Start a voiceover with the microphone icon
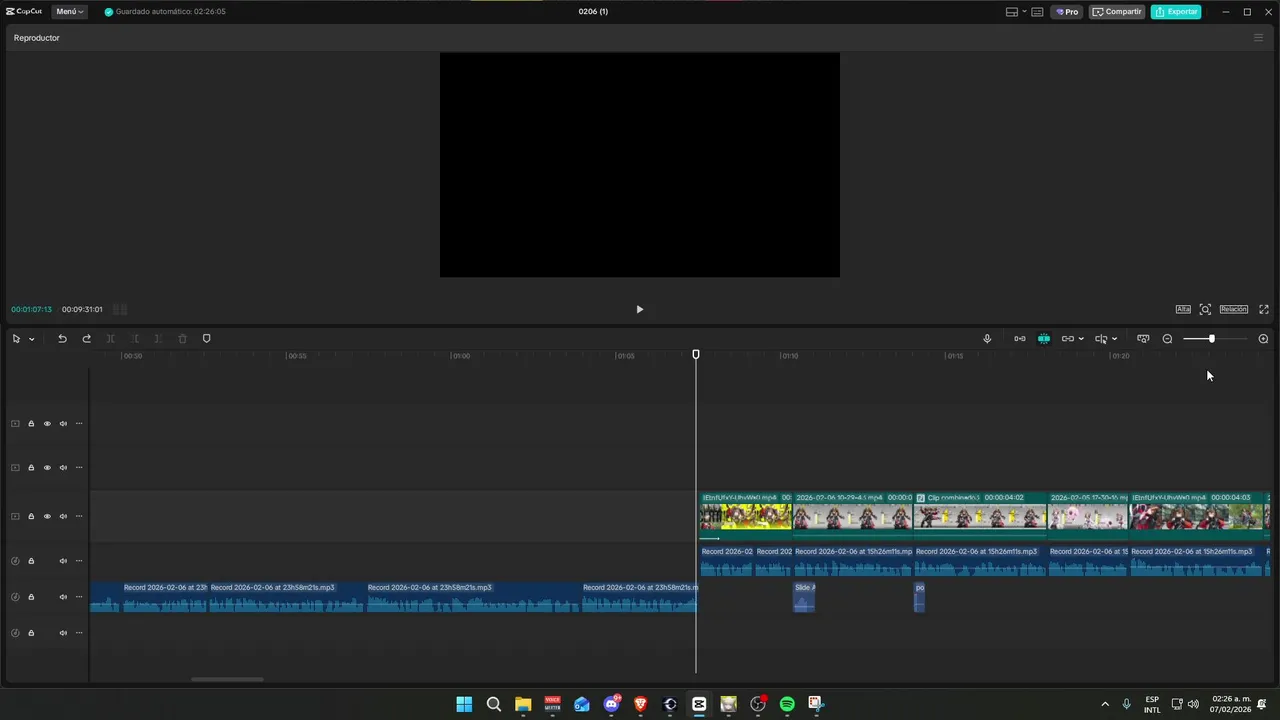This screenshot has height=720, width=1280. click(x=987, y=339)
